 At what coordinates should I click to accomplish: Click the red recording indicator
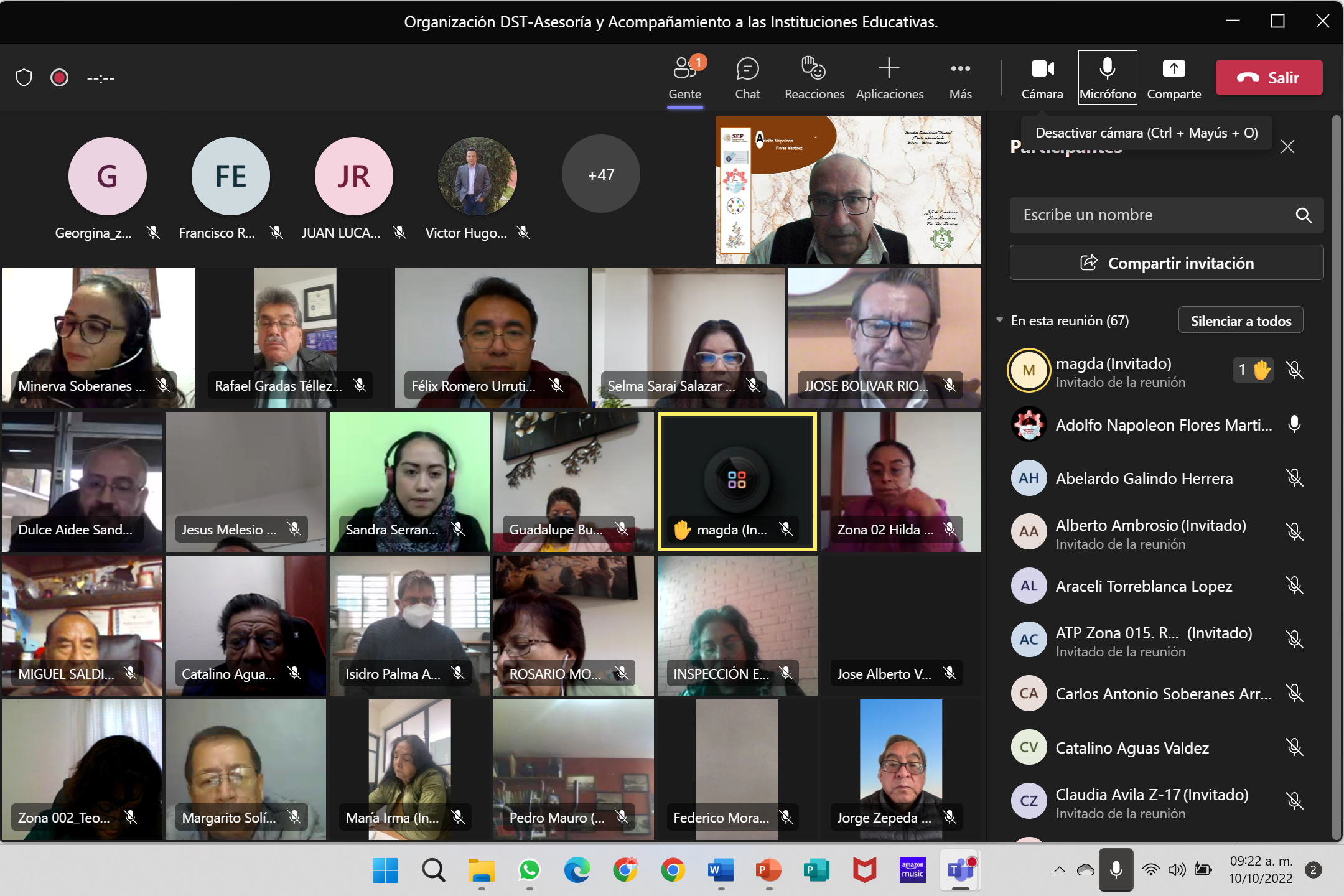point(59,78)
